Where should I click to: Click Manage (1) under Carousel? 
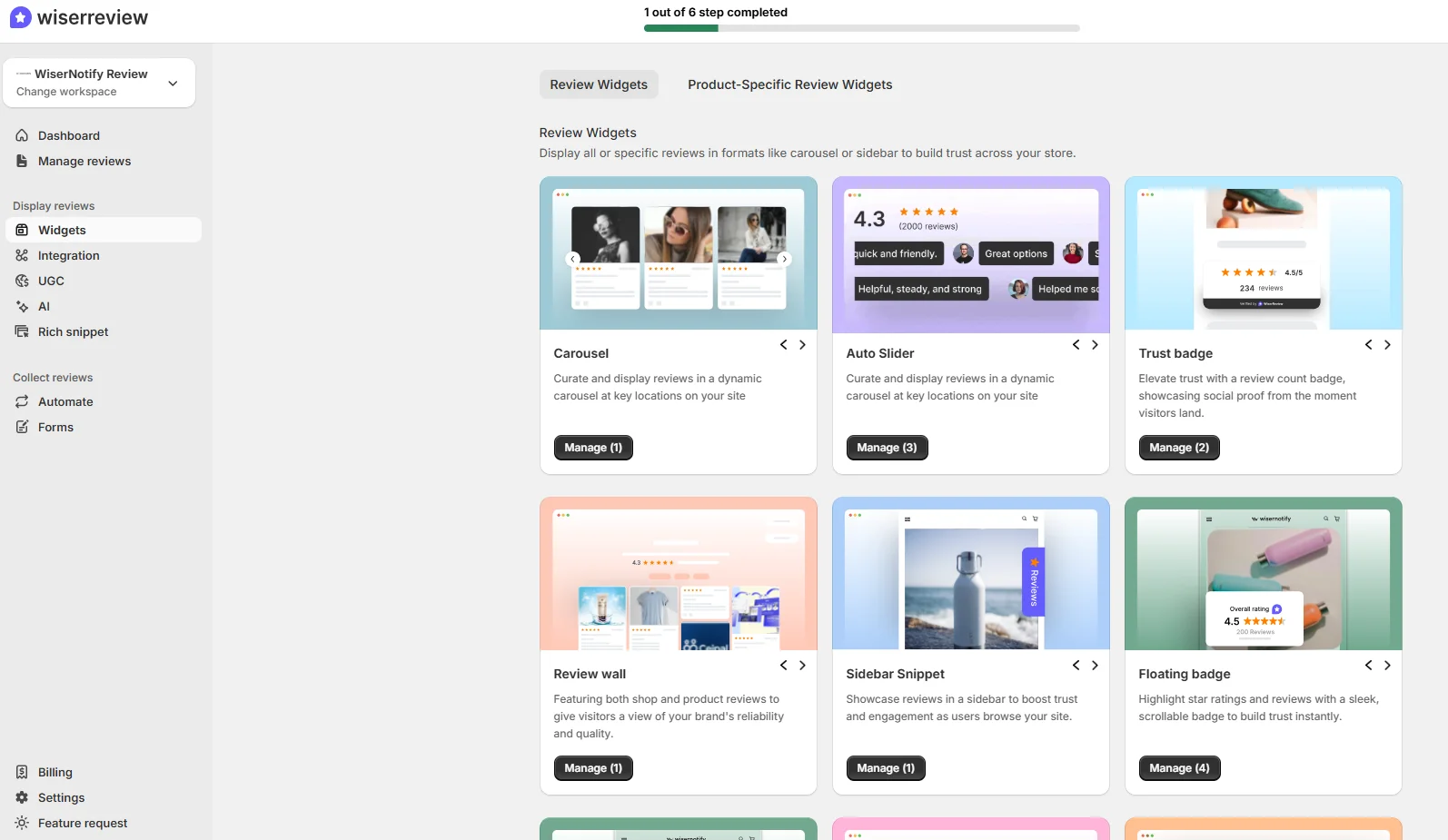pyautogui.click(x=593, y=448)
